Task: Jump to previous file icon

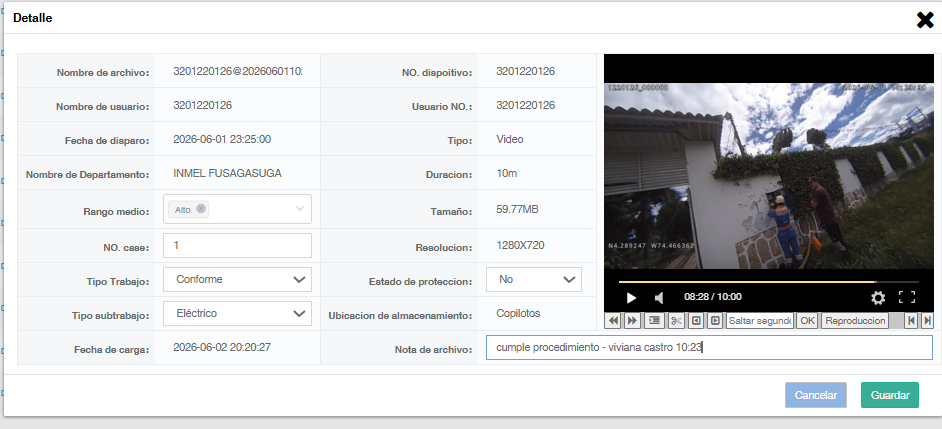Action: pyautogui.click(x=912, y=321)
